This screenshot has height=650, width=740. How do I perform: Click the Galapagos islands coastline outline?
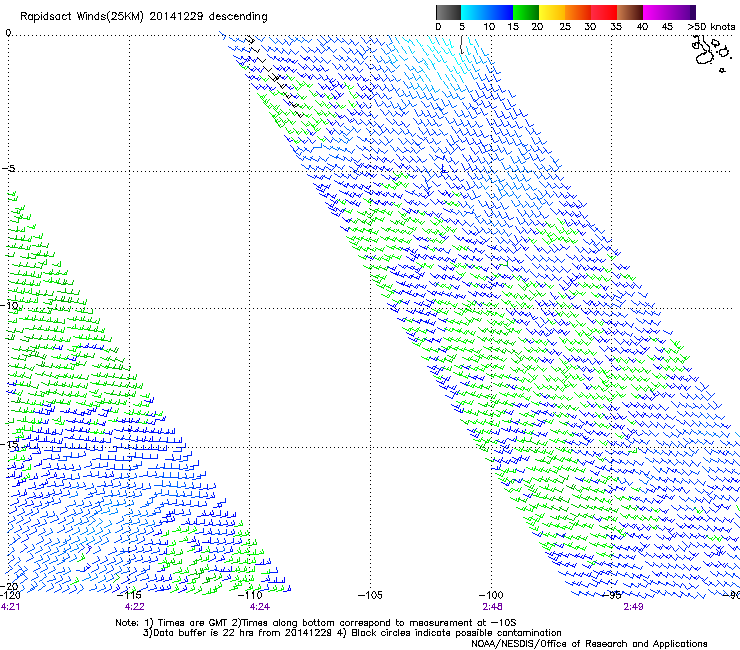710,54
